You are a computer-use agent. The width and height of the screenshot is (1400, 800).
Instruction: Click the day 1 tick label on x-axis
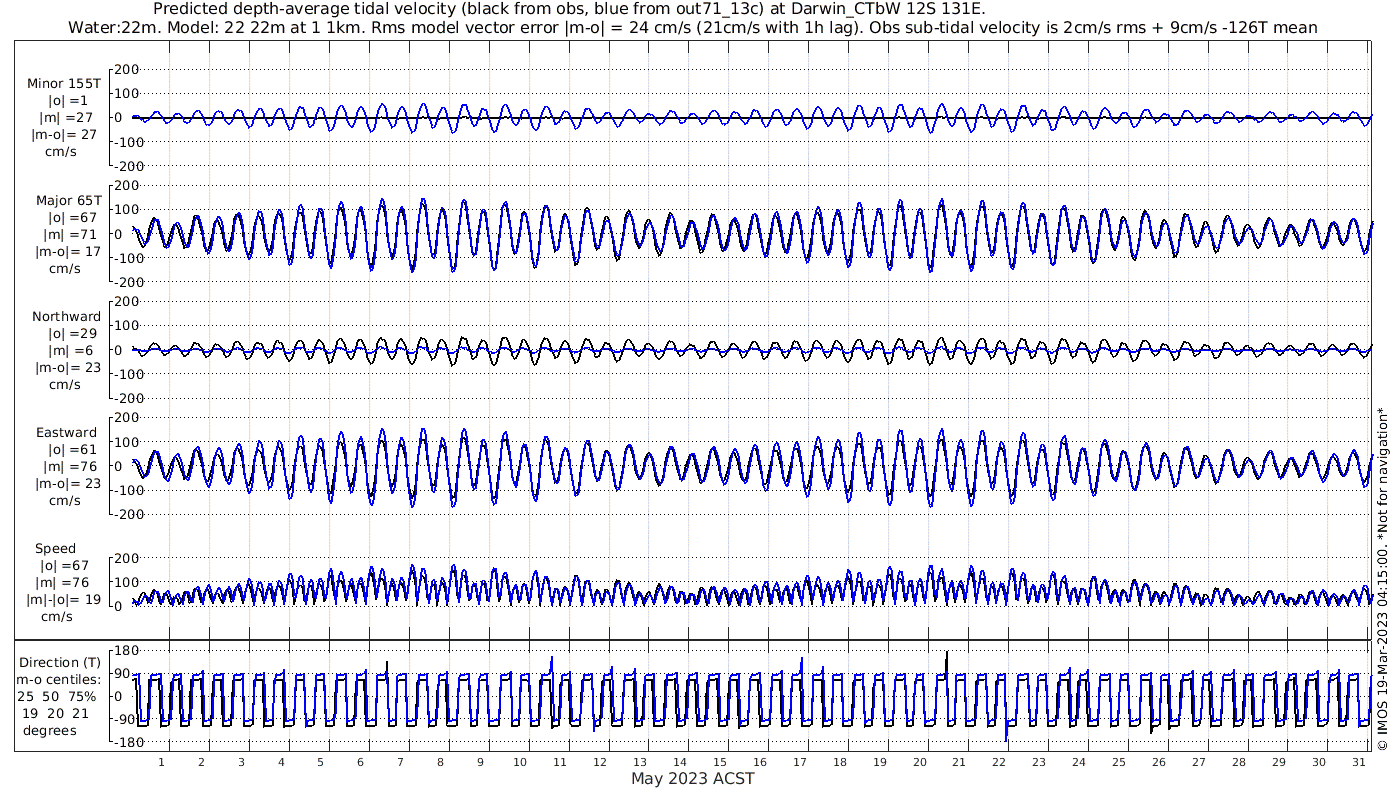tap(161, 762)
